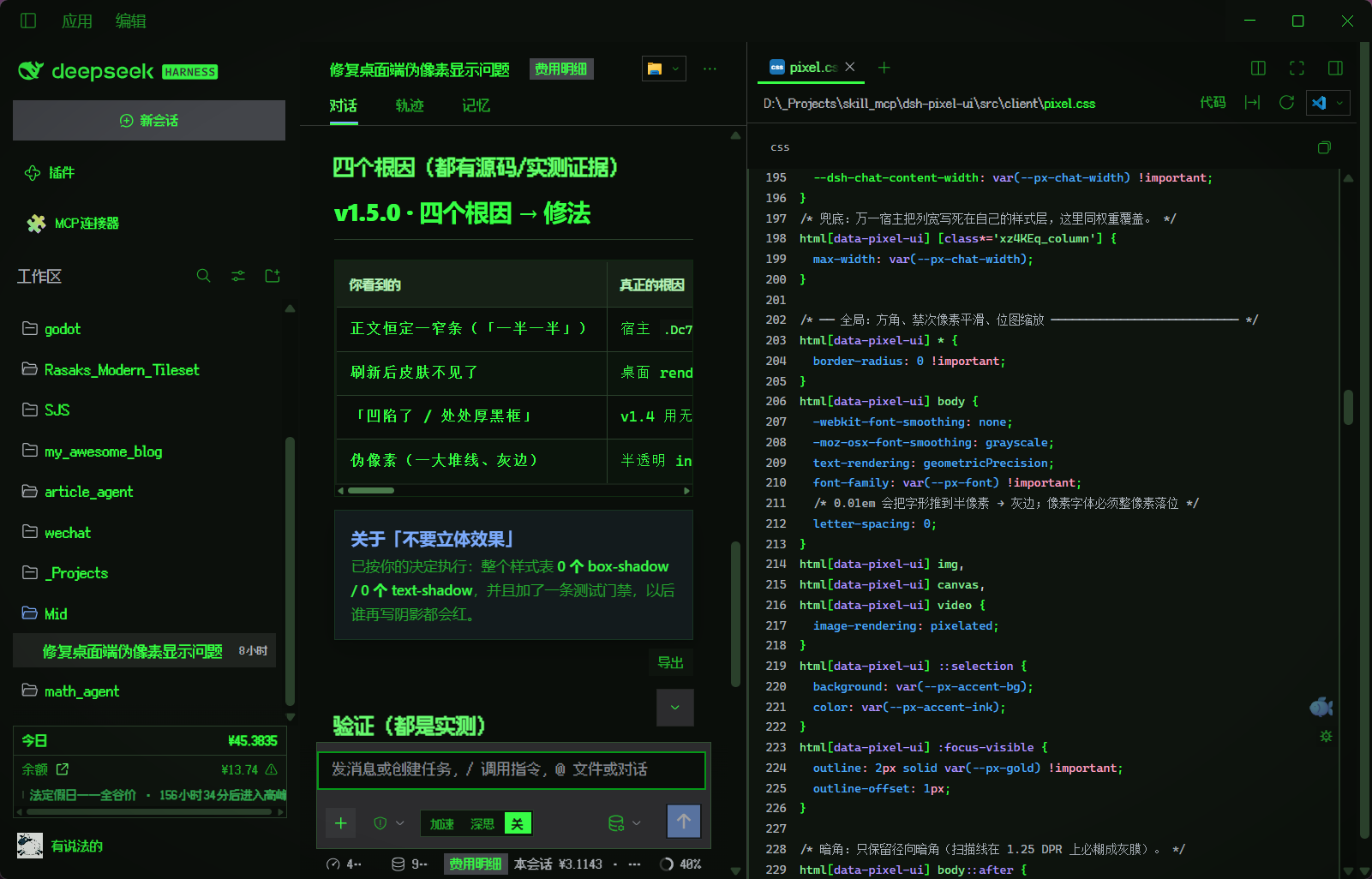Image resolution: width=1372 pixels, height=879 pixels.
Task: Open the folder chooser dropdown in header
Action: (664, 69)
